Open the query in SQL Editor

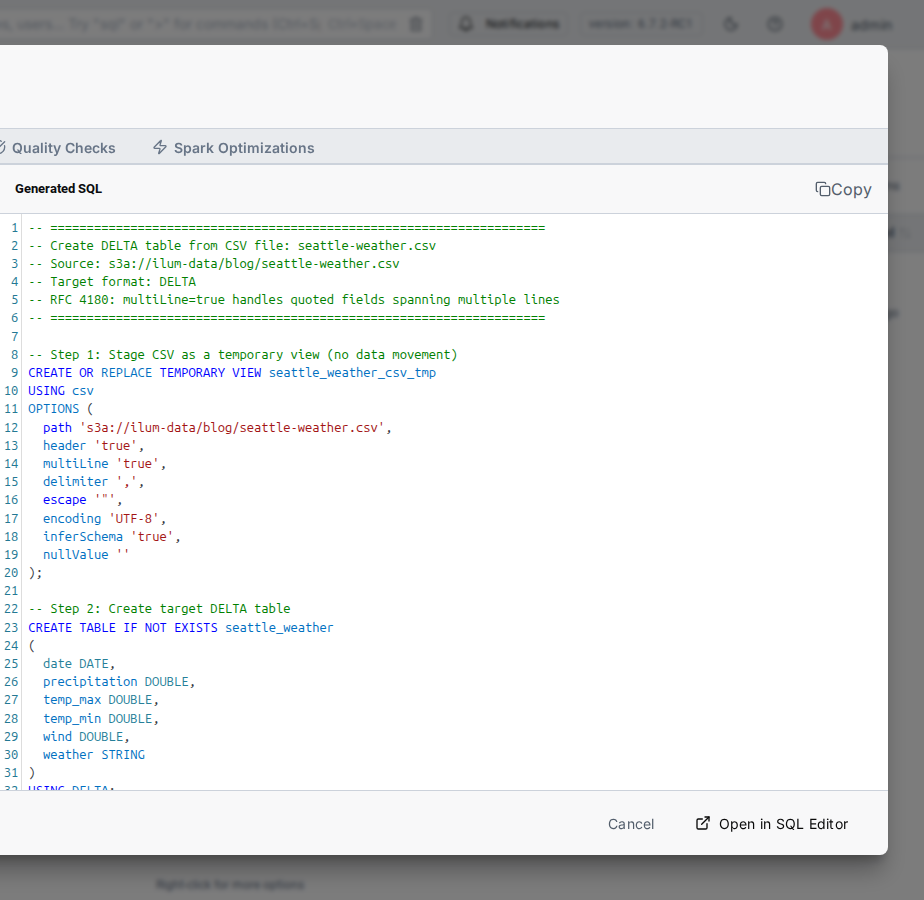771,824
